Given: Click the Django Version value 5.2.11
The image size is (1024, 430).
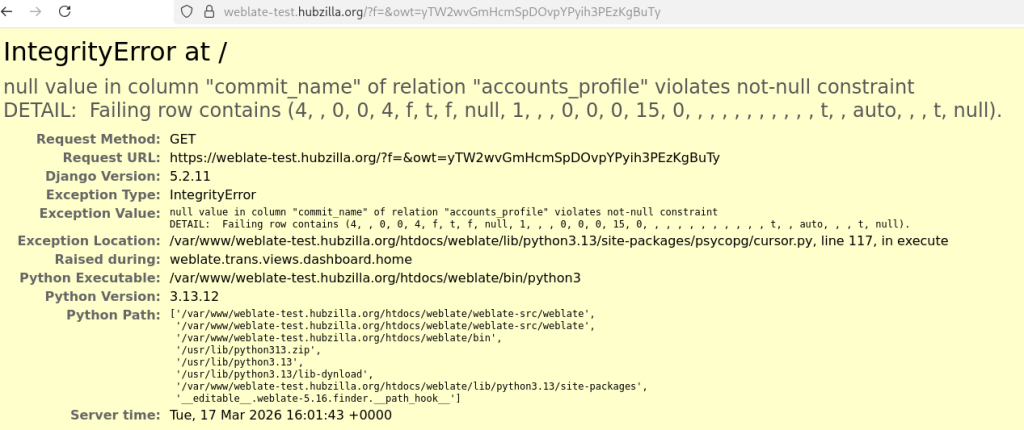Looking at the screenshot, I should (x=192, y=176).
